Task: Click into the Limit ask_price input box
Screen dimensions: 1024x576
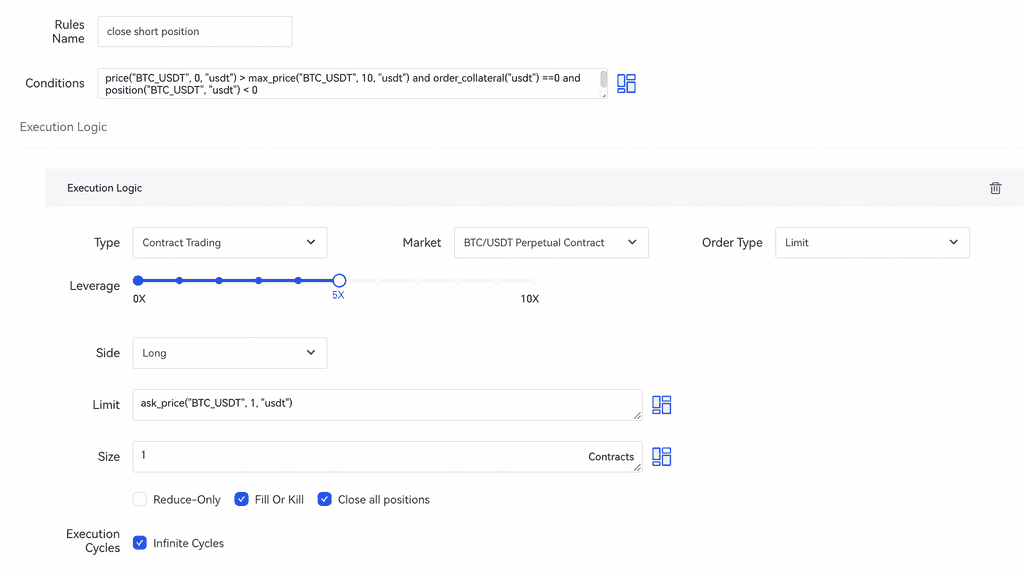Action: click(x=385, y=404)
